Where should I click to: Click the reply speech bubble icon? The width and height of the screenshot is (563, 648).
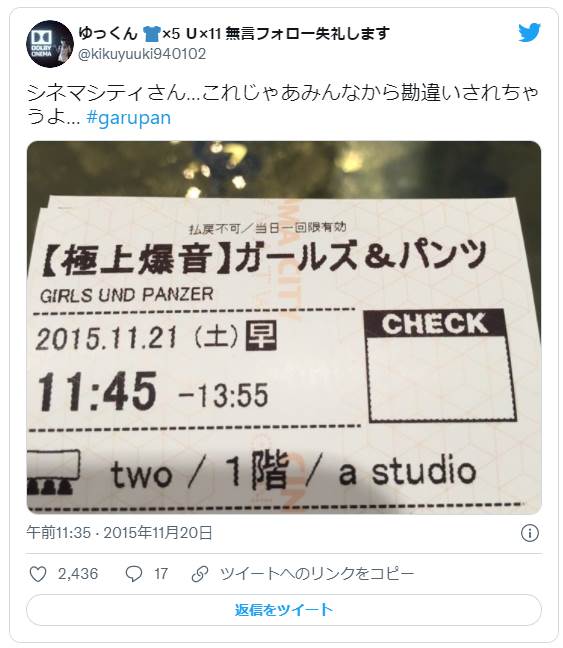[x=134, y=574]
